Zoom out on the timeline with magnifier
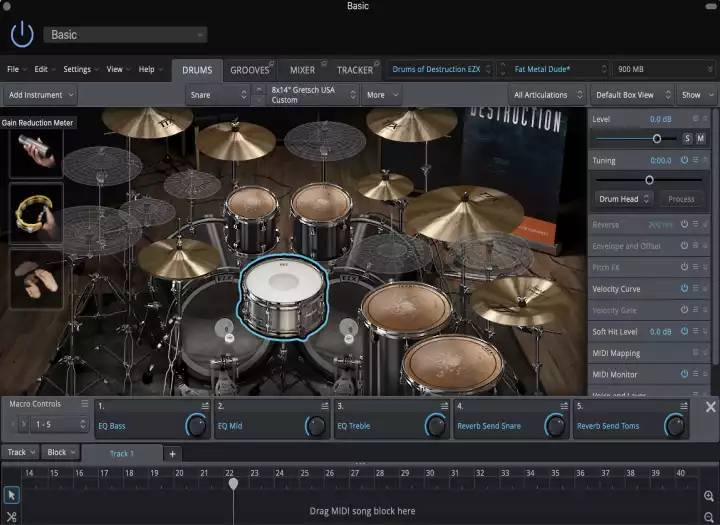 click(709, 517)
